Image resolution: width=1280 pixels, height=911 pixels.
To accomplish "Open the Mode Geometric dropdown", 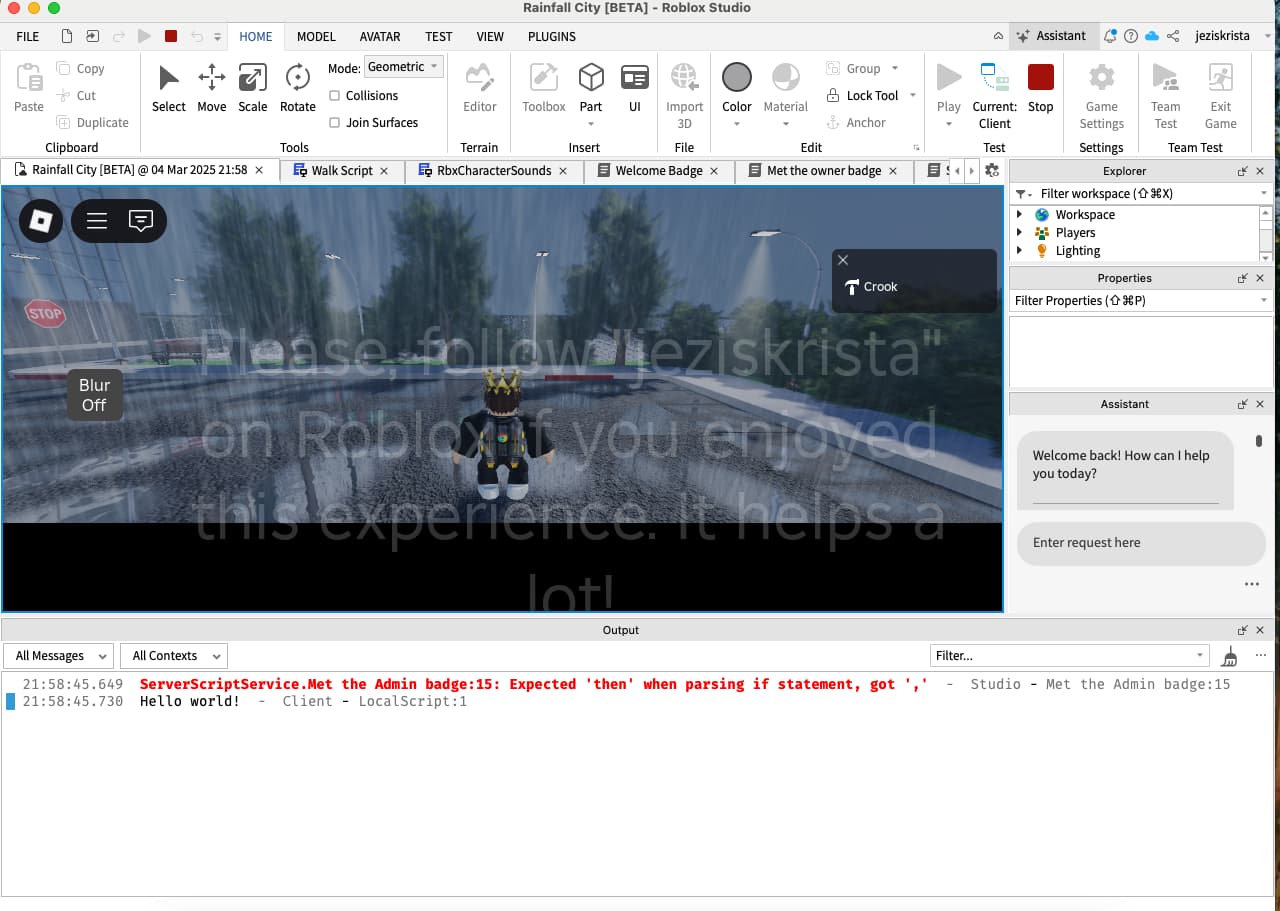I will click(403, 66).
